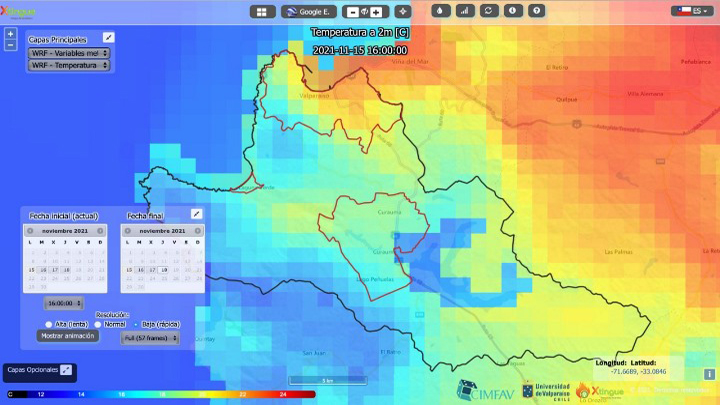
Task: Click the water drop icon in toolbar
Action: tap(441, 11)
